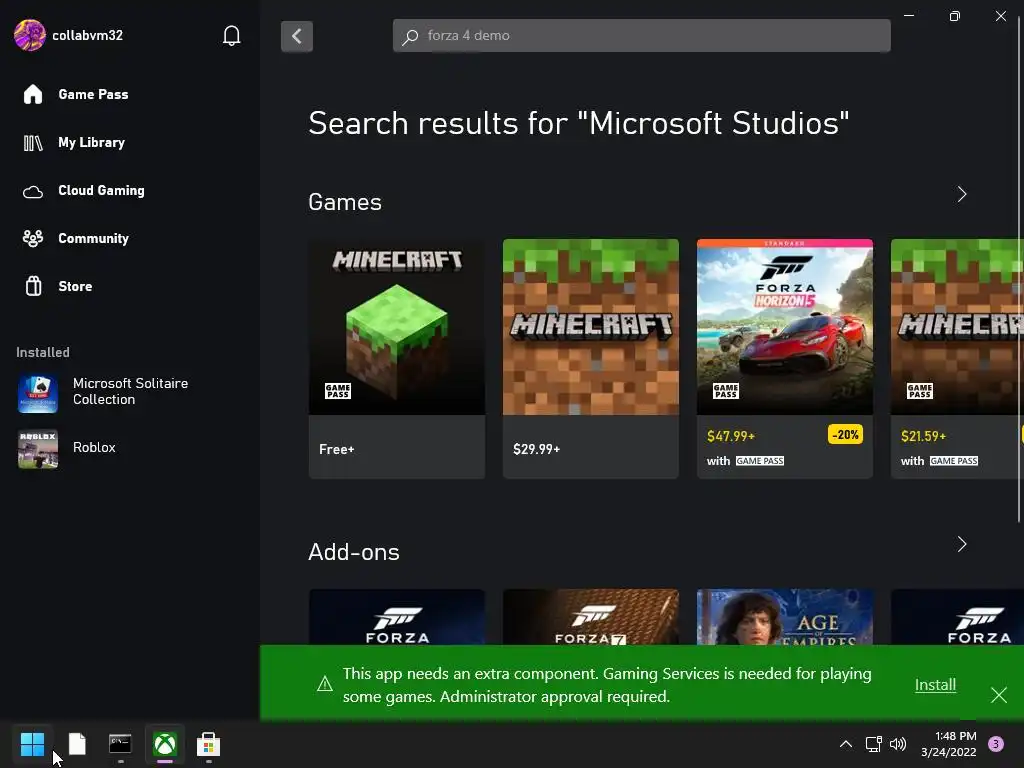Open the Free+ Minecraft game card
Screen dimensions: 1024x768
tap(396, 359)
